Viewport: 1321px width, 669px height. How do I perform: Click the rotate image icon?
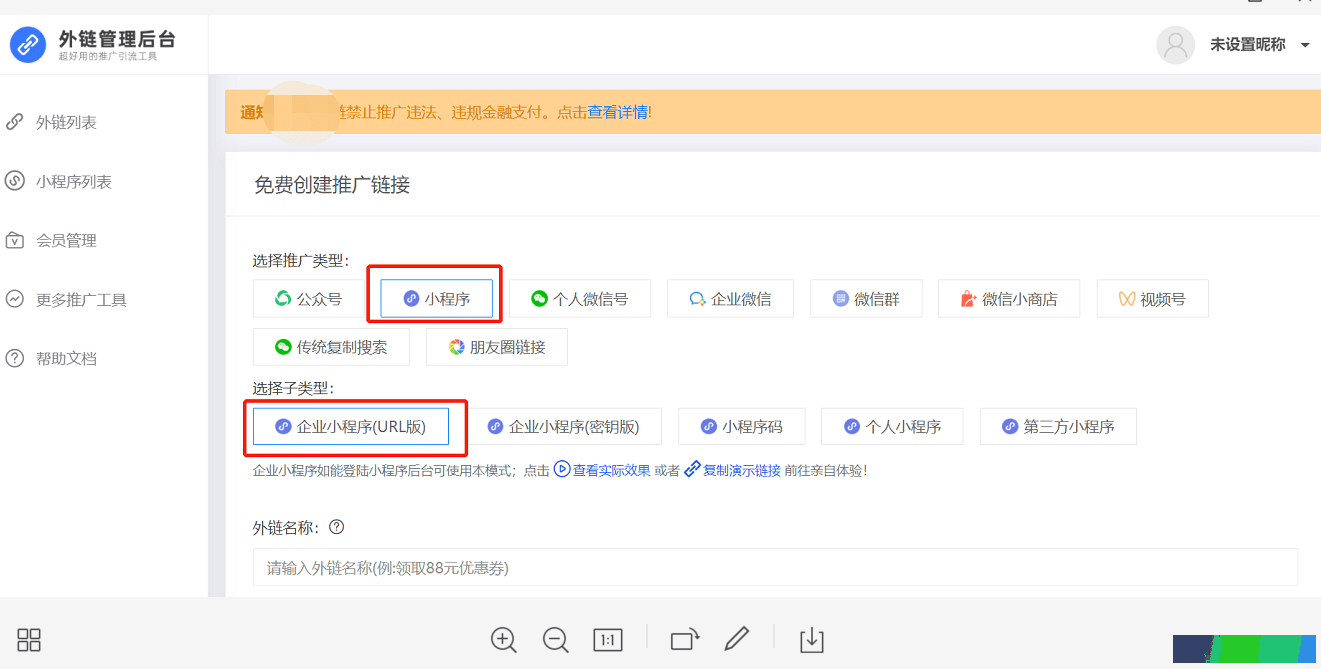pyautogui.click(x=685, y=640)
